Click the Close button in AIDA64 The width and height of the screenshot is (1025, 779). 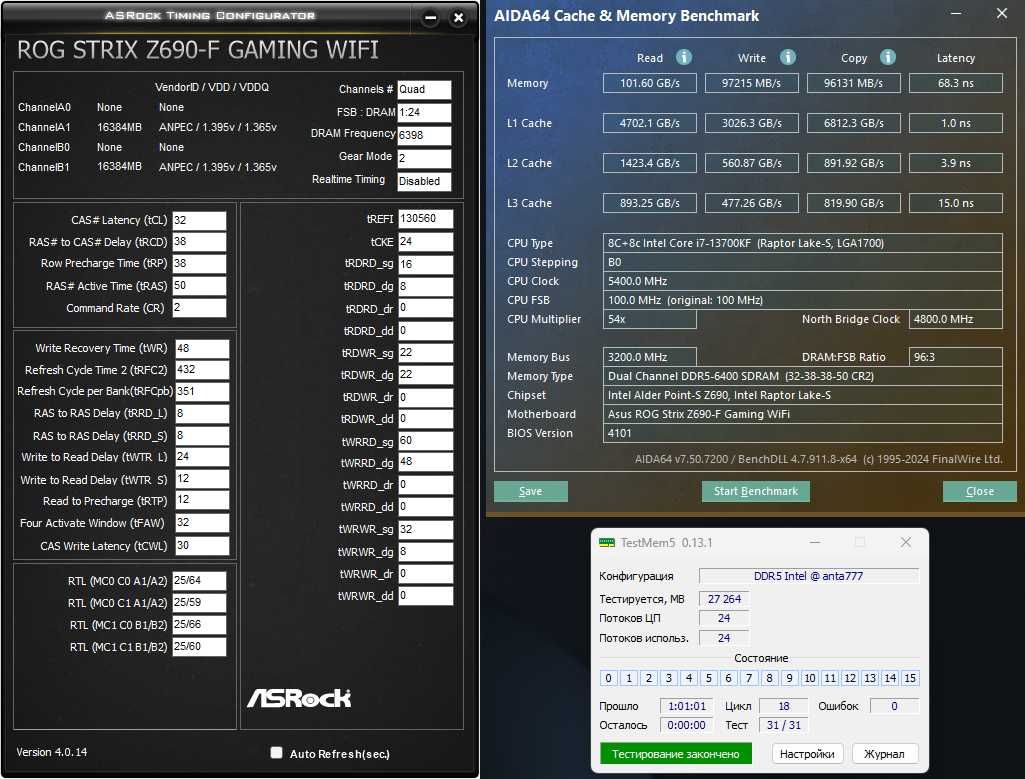click(x=979, y=491)
